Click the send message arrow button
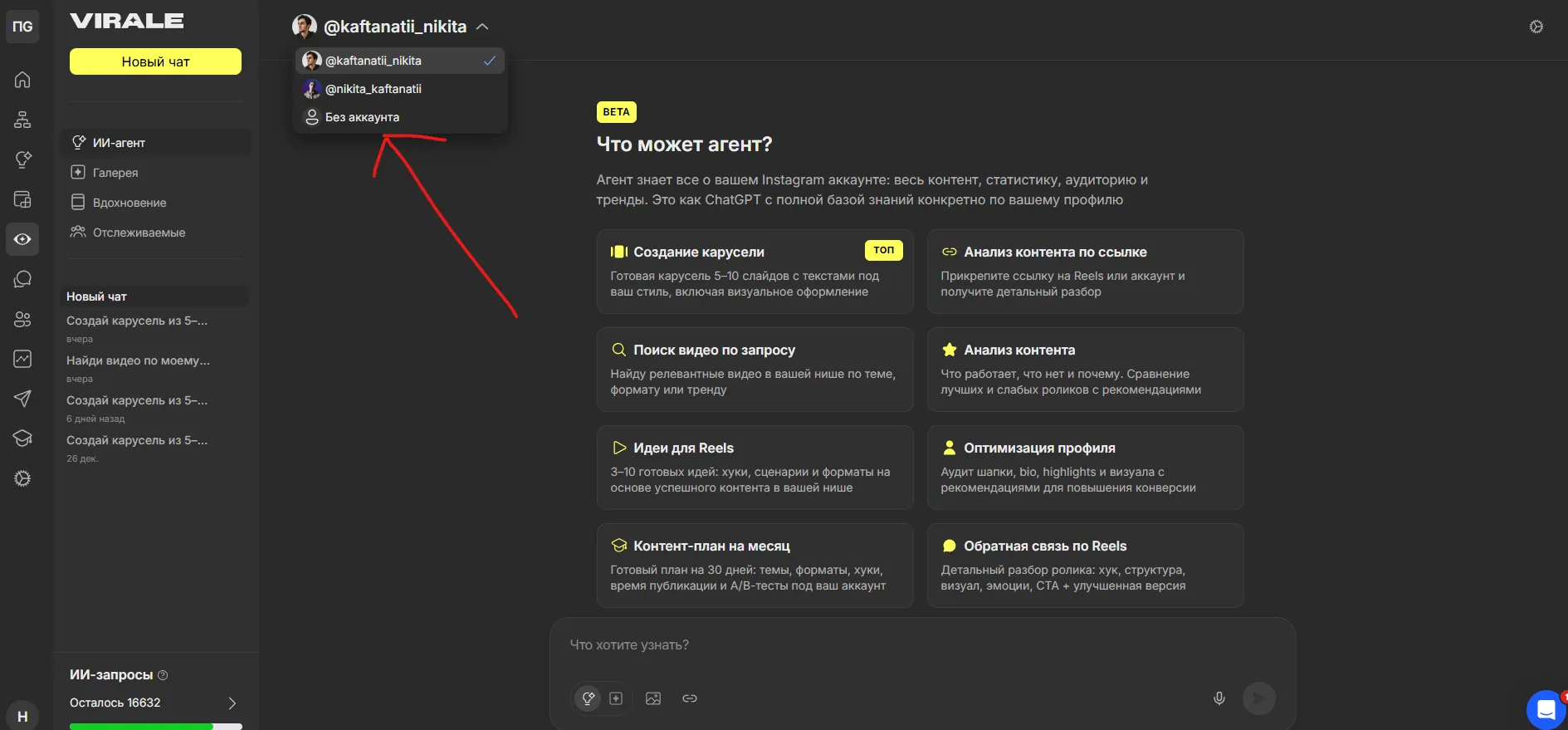 1258,698
